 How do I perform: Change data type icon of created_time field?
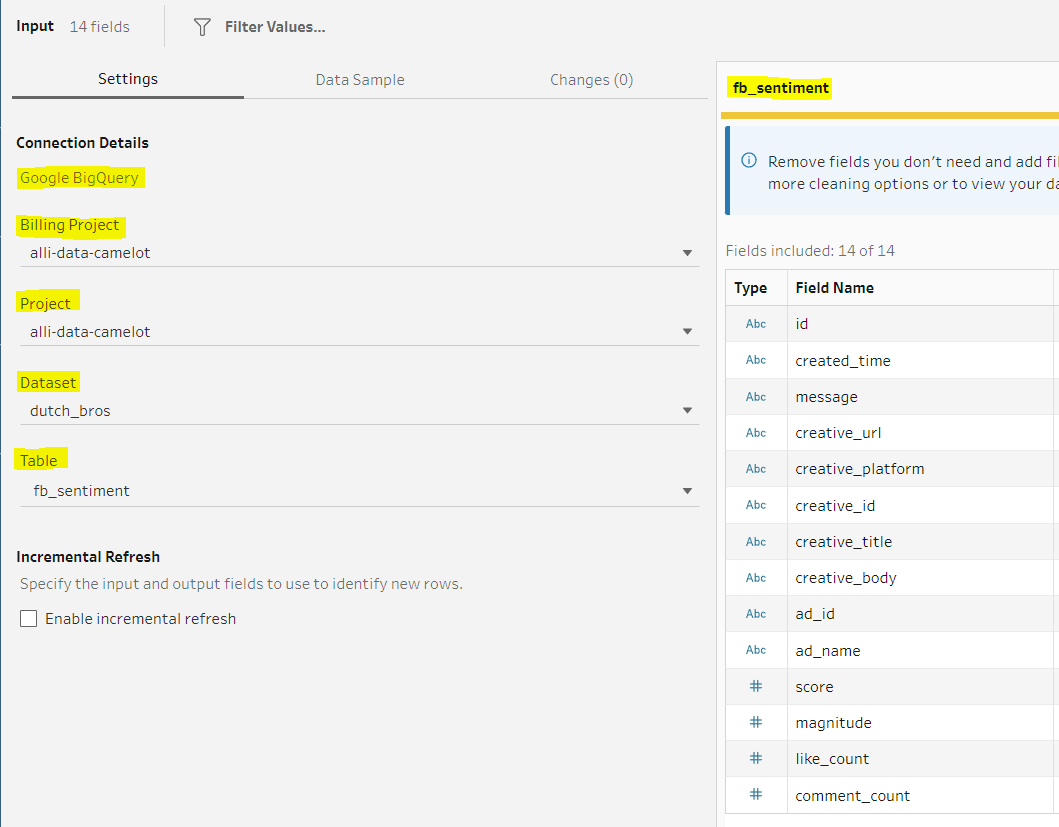point(756,360)
